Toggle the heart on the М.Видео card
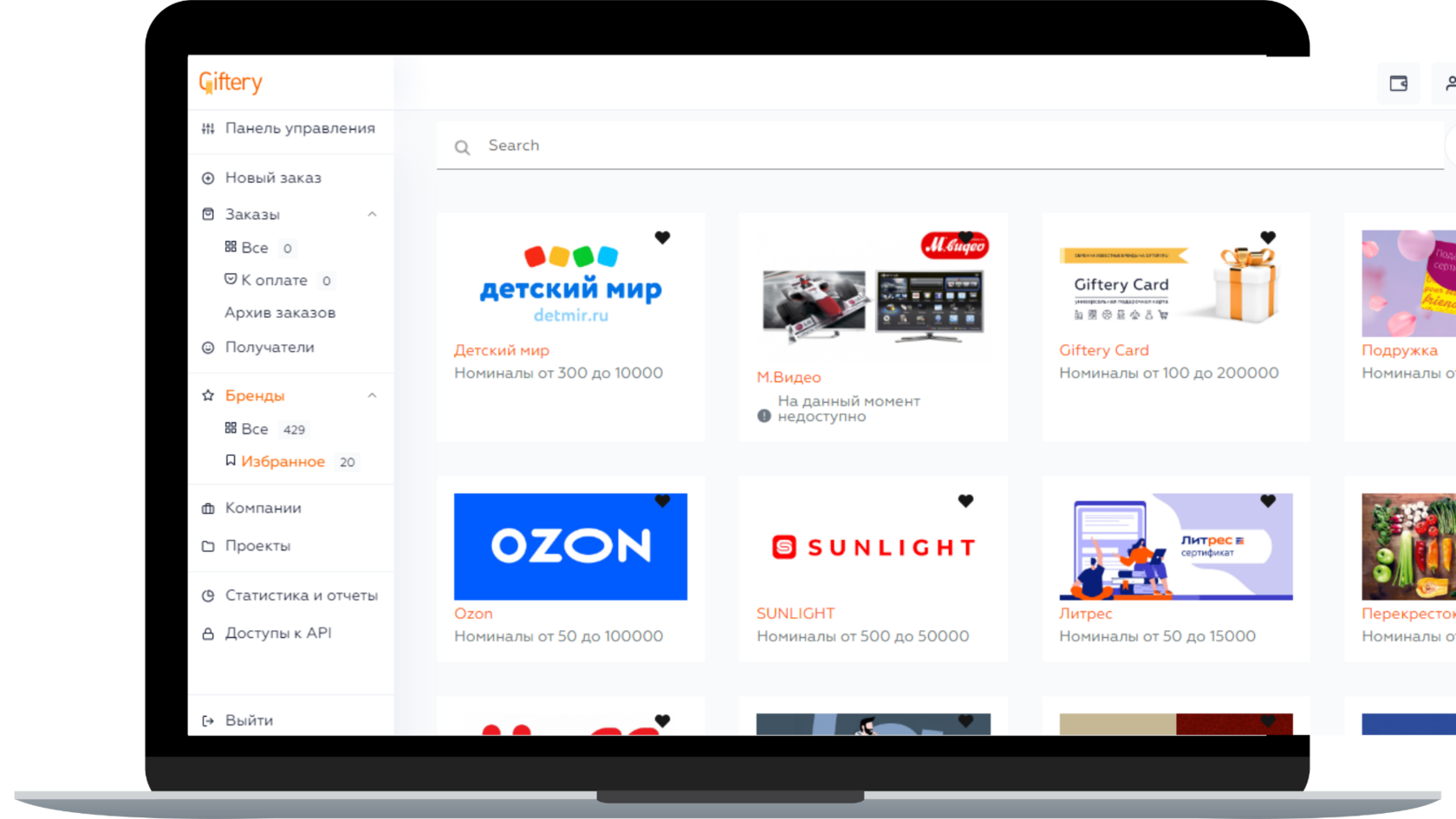The height and width of the screenshot is (819, 1456). pyautogui.click(x=965, y=237)
